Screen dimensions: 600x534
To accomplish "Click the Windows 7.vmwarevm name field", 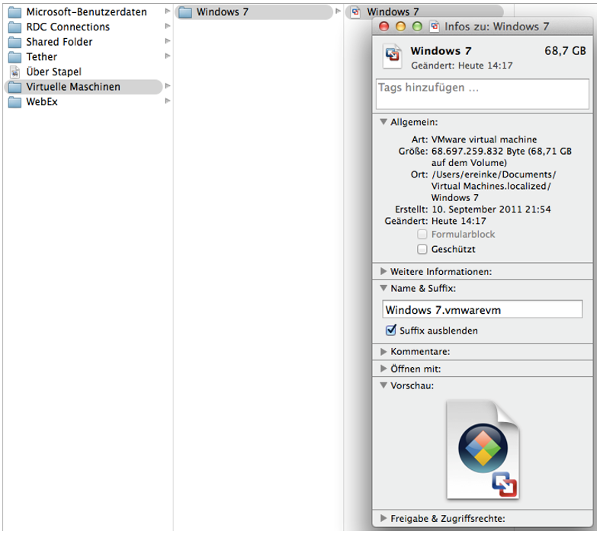I will point(482,310).
